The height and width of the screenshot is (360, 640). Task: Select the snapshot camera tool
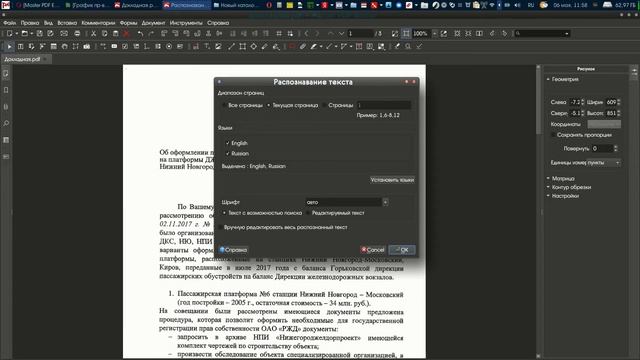(87, 47)
